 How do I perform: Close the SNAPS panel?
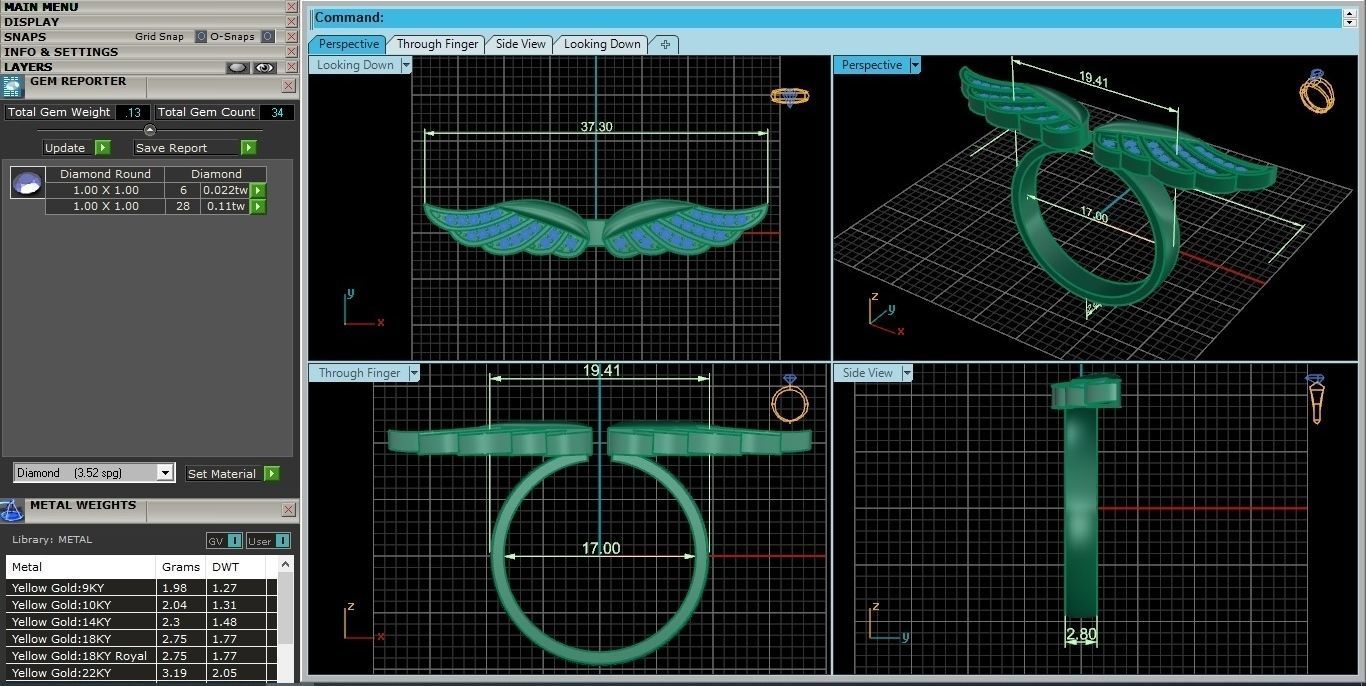click(x=291, y=37)
